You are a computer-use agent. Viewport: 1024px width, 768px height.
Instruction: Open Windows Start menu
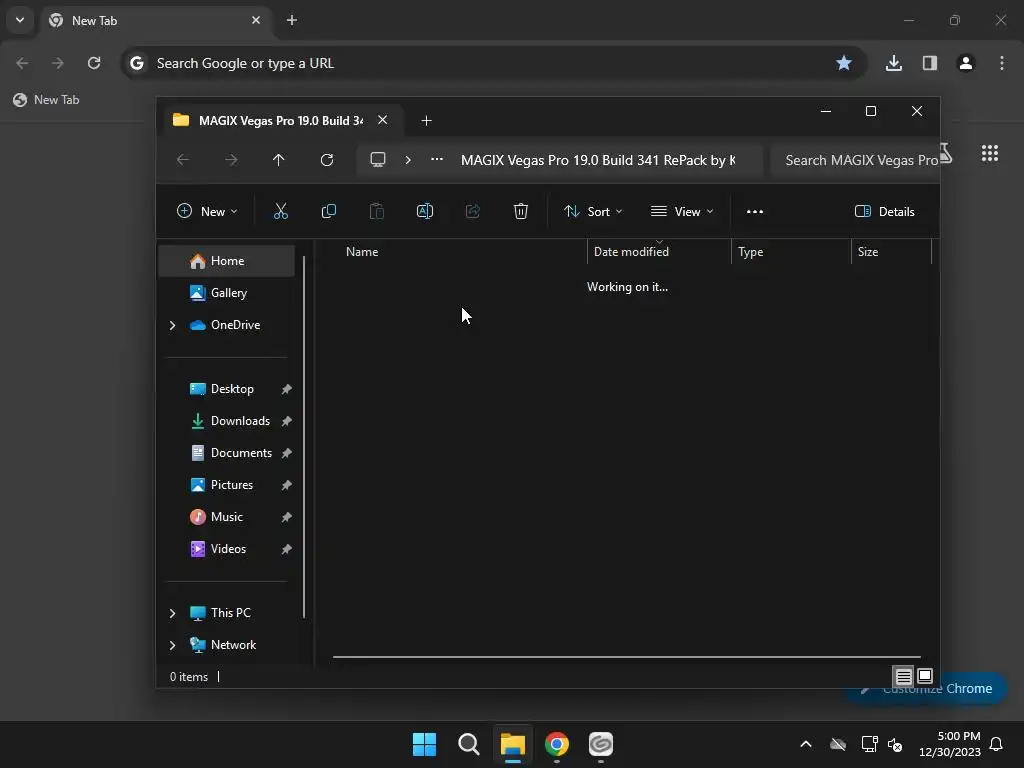click(424, 744)
